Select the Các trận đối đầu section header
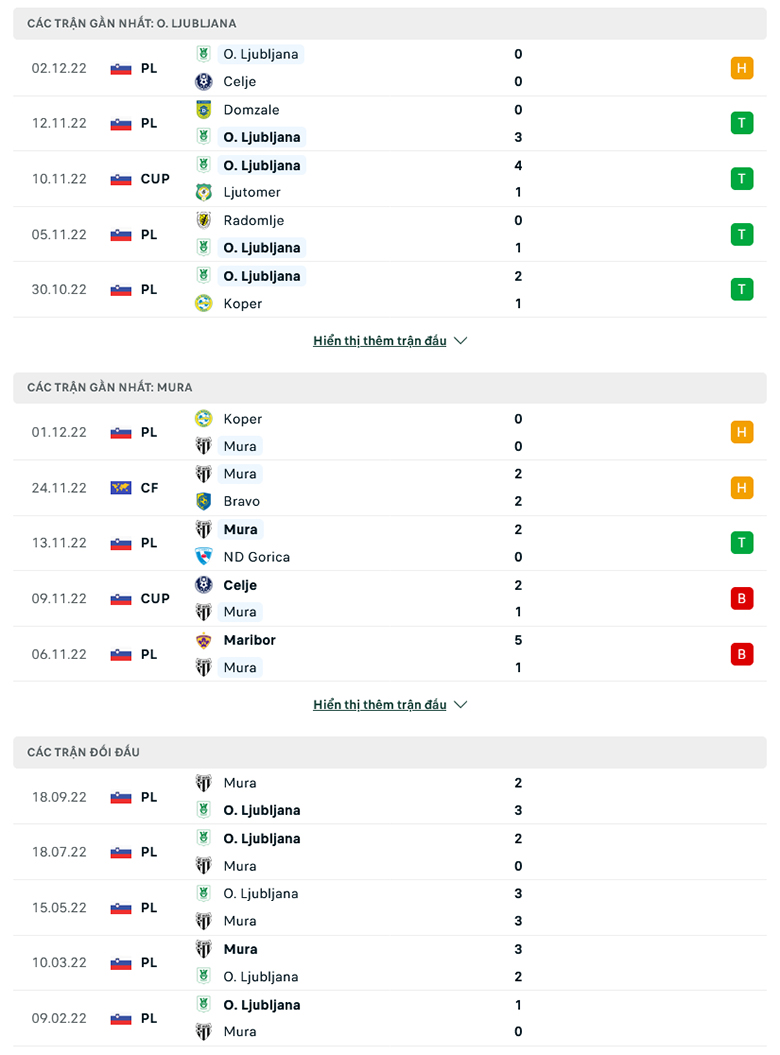This screenshot has height=1055, width=780. pos(390,752)
